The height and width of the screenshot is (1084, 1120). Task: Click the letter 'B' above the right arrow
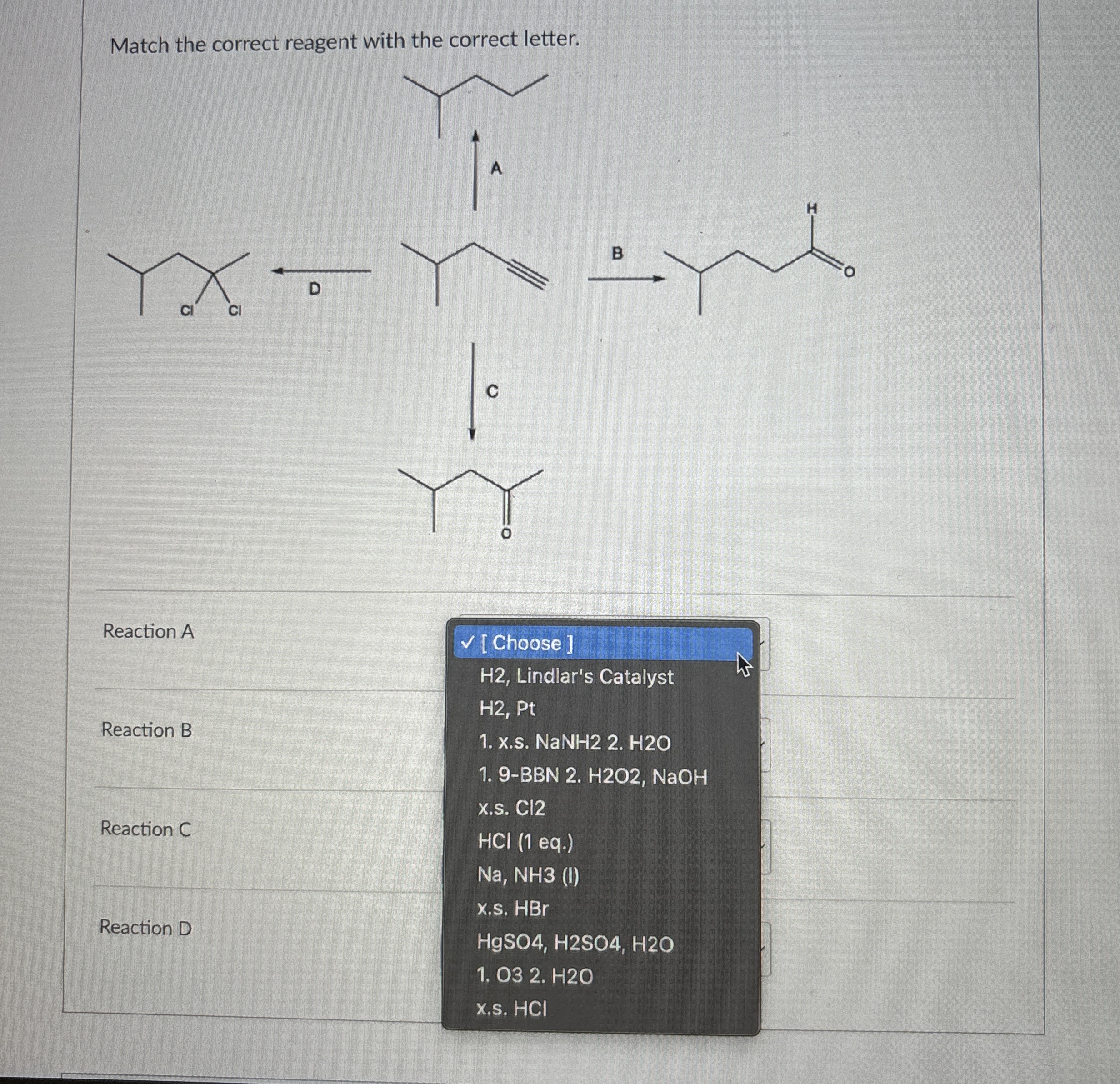[617, 253]
